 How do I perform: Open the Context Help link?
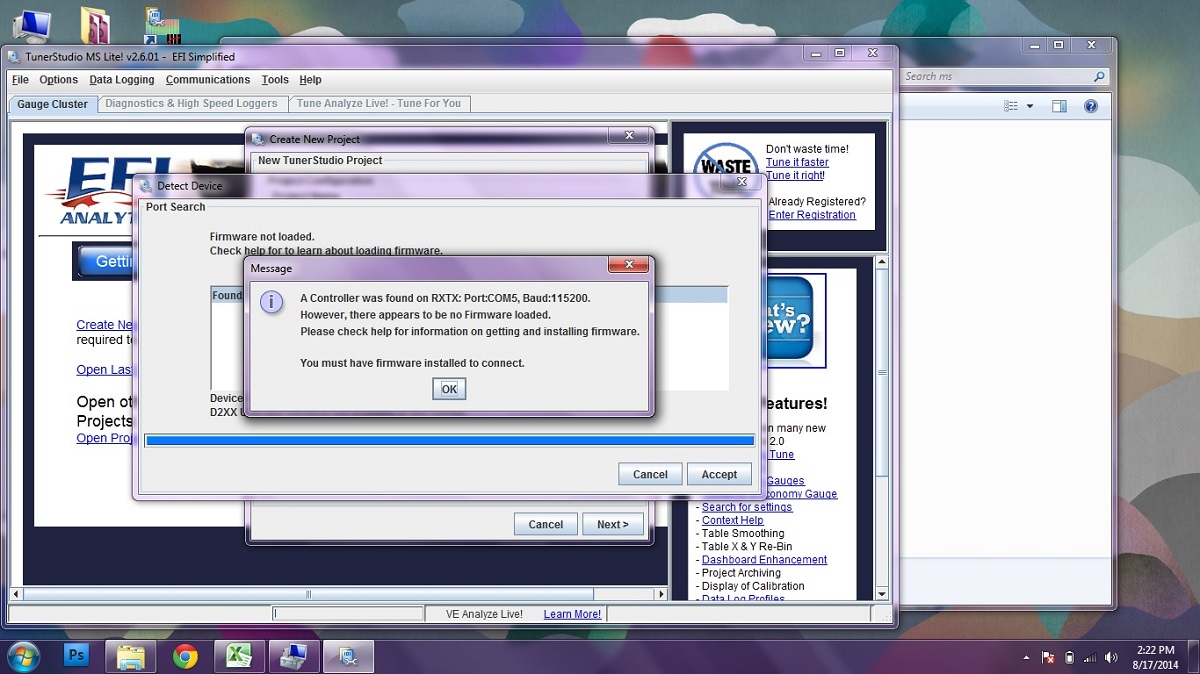click(x=732, y=520)
